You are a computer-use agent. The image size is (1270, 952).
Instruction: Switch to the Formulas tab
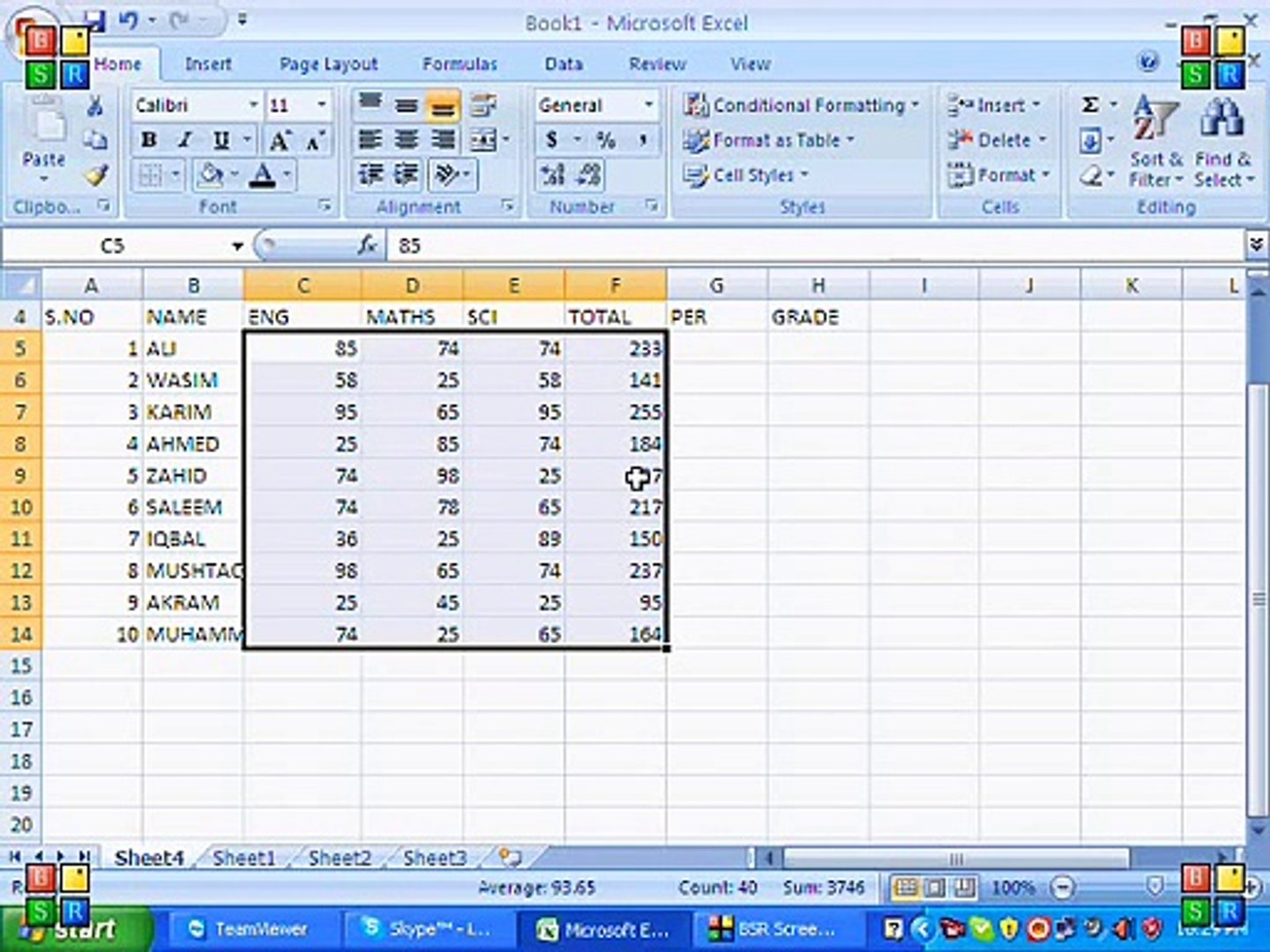tap(459, 63)
